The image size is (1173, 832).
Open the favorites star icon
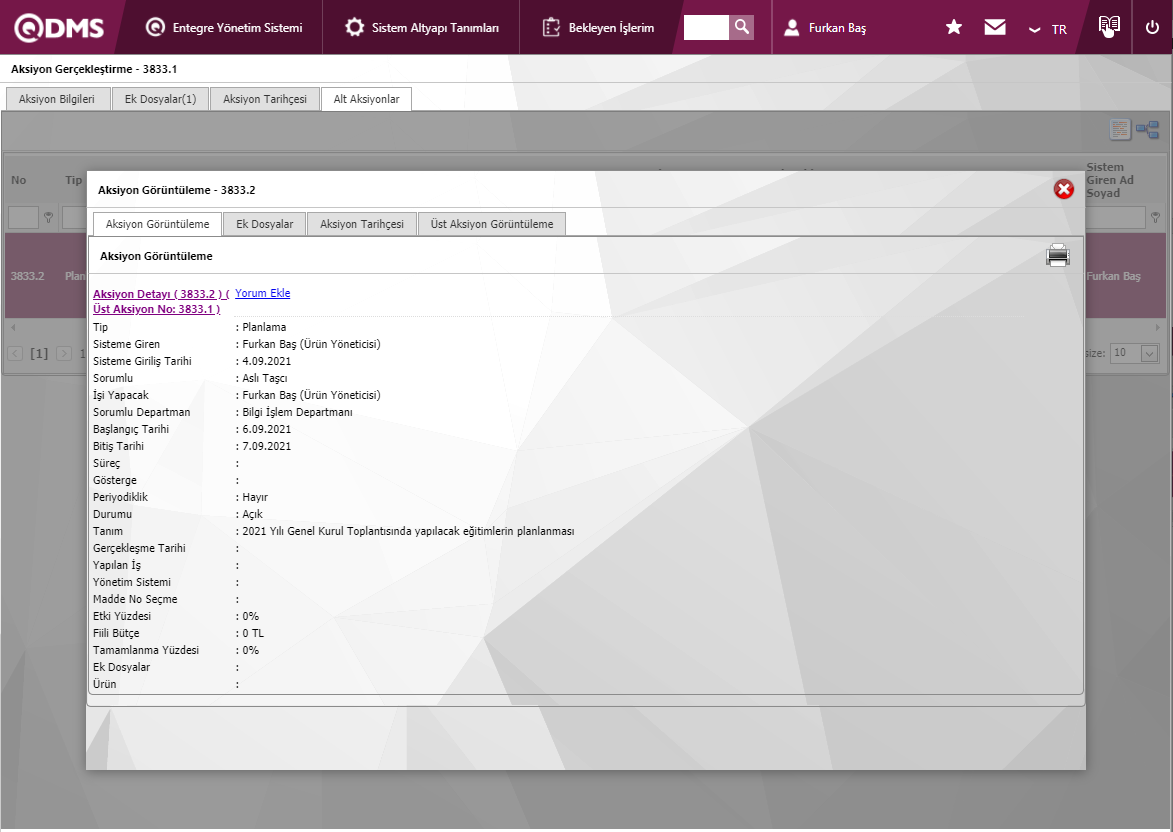(x=954, y=27)
